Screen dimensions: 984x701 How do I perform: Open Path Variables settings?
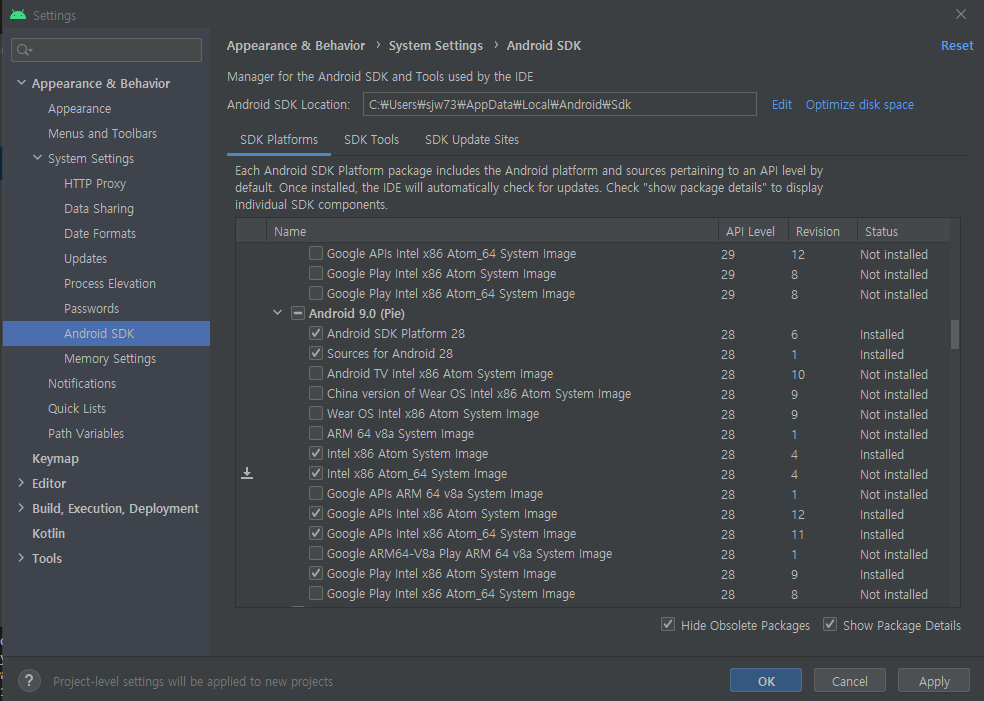coord(86,434)
